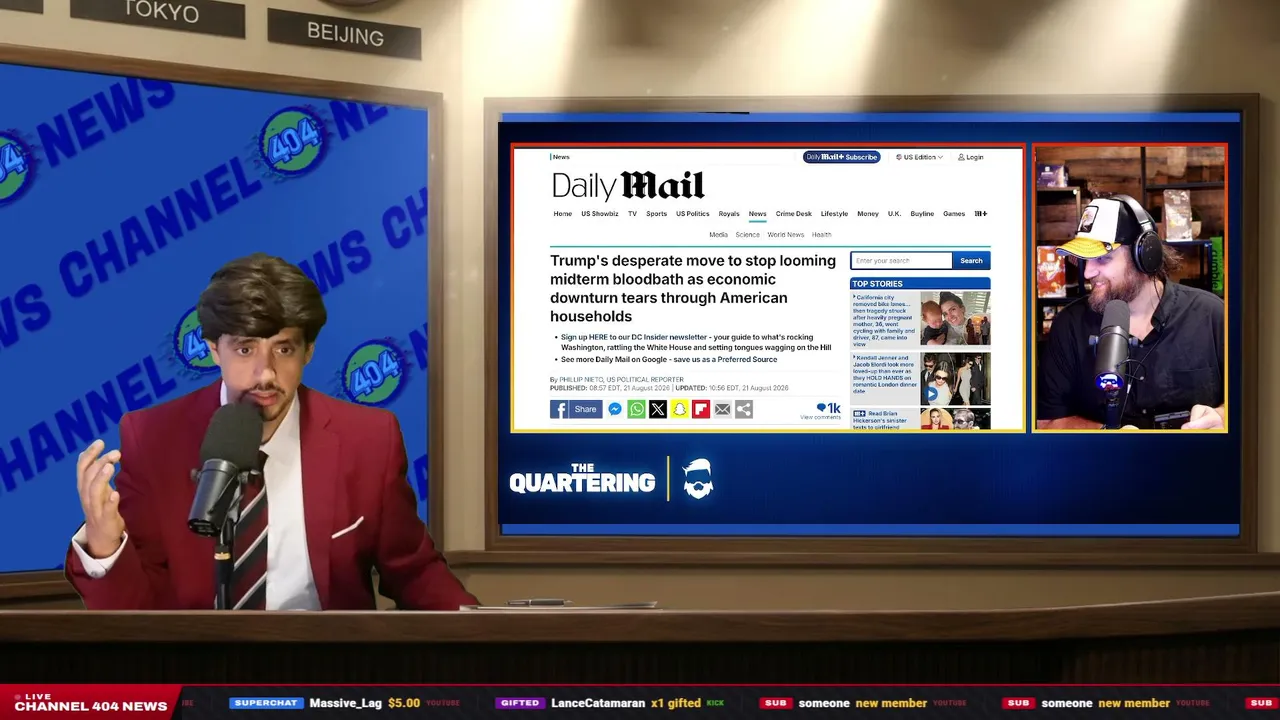Click the Daily Mail+ Subscribe button

tap(841, 157)
